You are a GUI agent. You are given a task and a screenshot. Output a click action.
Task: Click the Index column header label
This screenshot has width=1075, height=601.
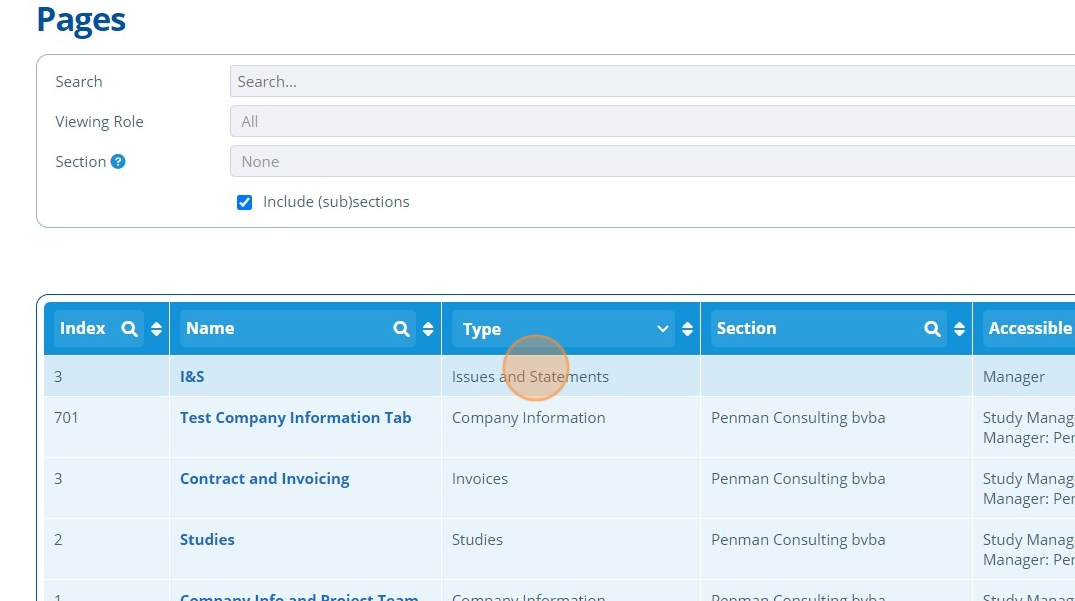(x=82, y=328)
